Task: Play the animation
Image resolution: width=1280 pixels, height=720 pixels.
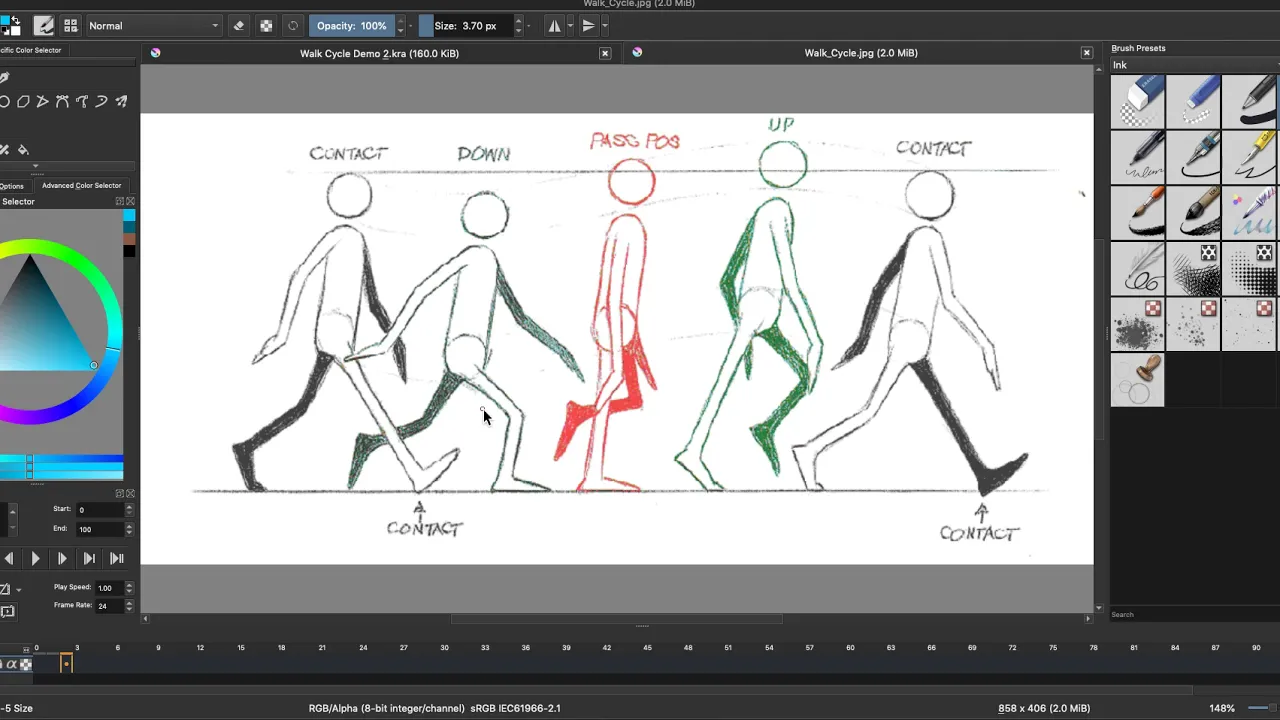Action: 35,558
